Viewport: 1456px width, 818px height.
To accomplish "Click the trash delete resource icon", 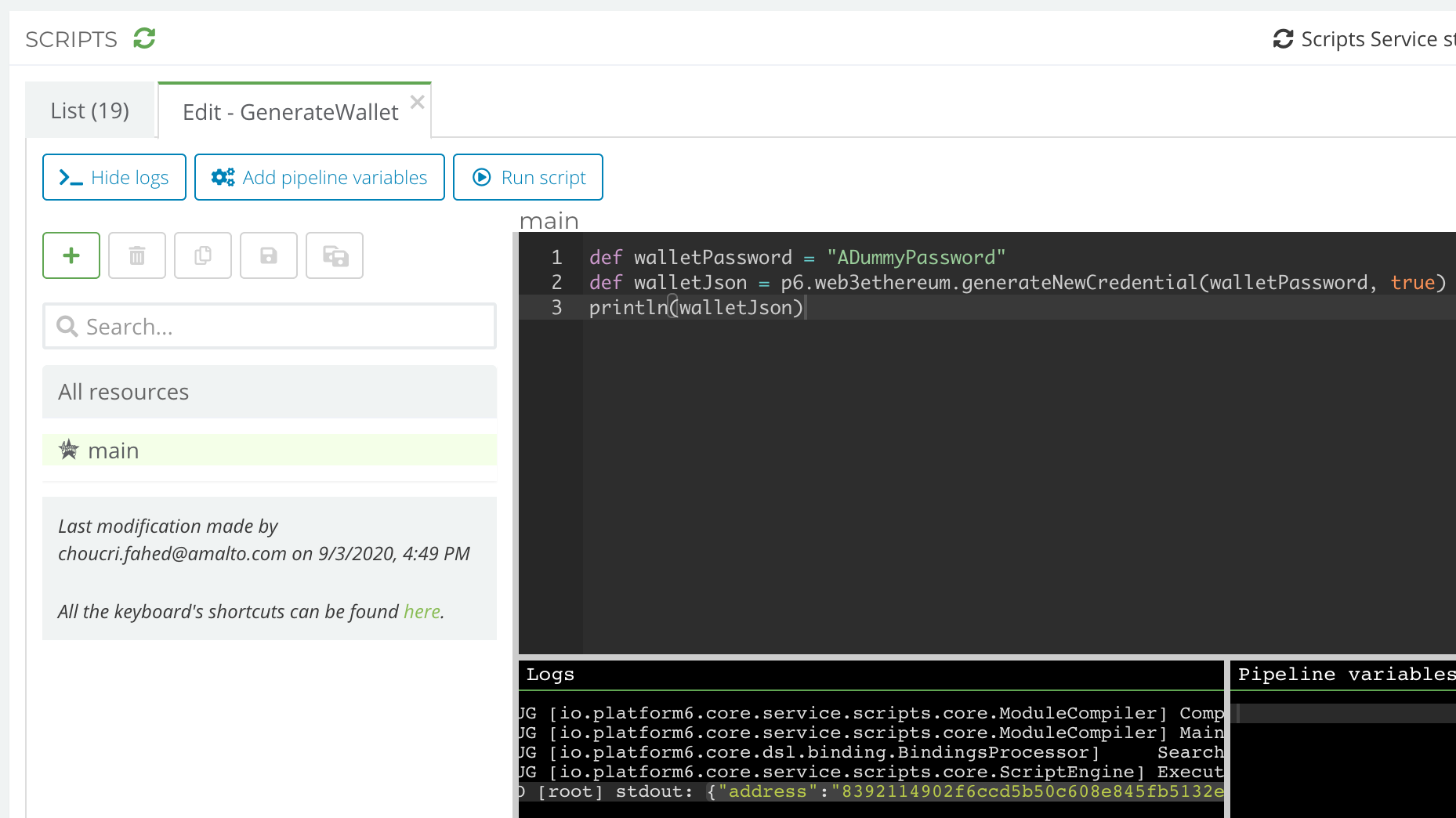I will tap(136, 255).
